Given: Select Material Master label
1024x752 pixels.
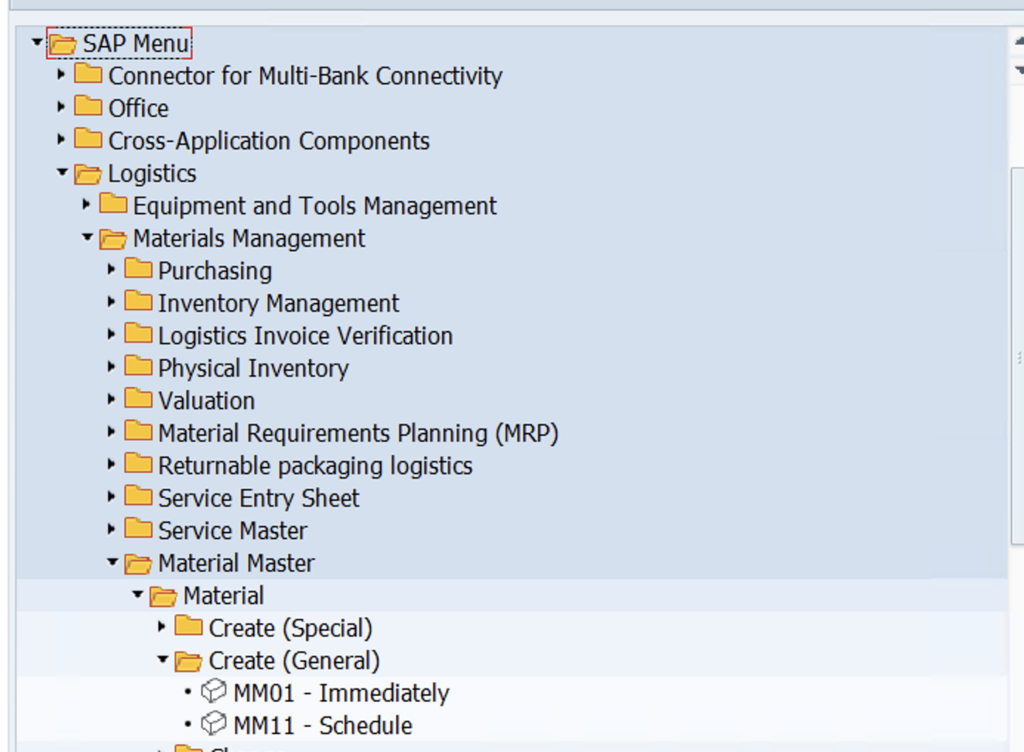Looking at the screenshot, I should [x=236, y=563].
